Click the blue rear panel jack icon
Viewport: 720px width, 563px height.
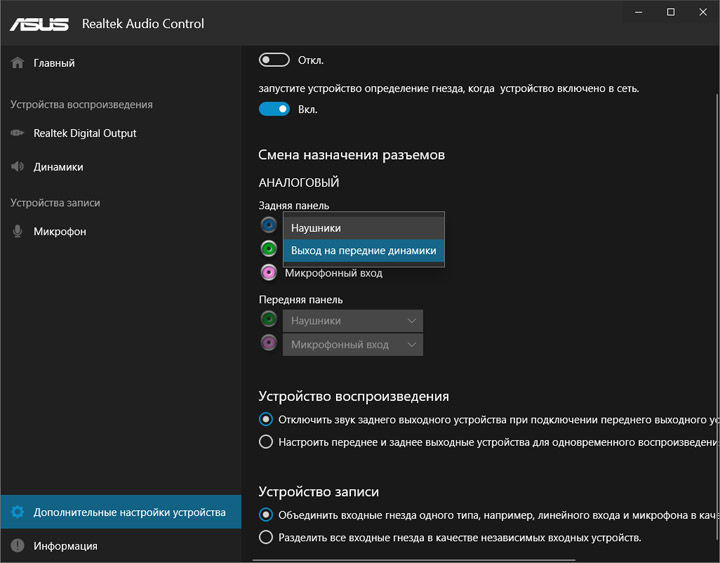point(269,225)
